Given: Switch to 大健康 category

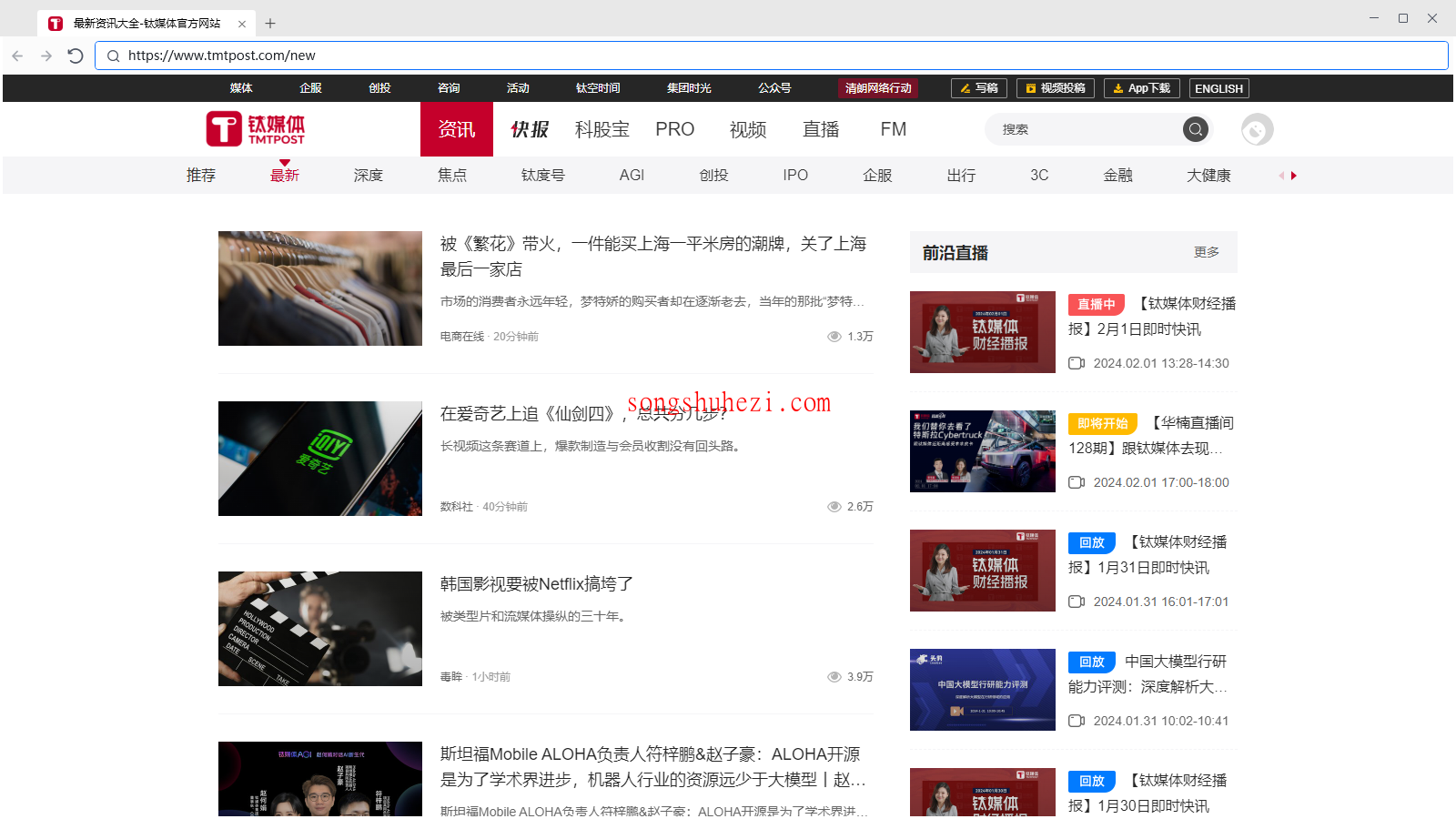Looking at the screenshot, I should click(1208, 176).
